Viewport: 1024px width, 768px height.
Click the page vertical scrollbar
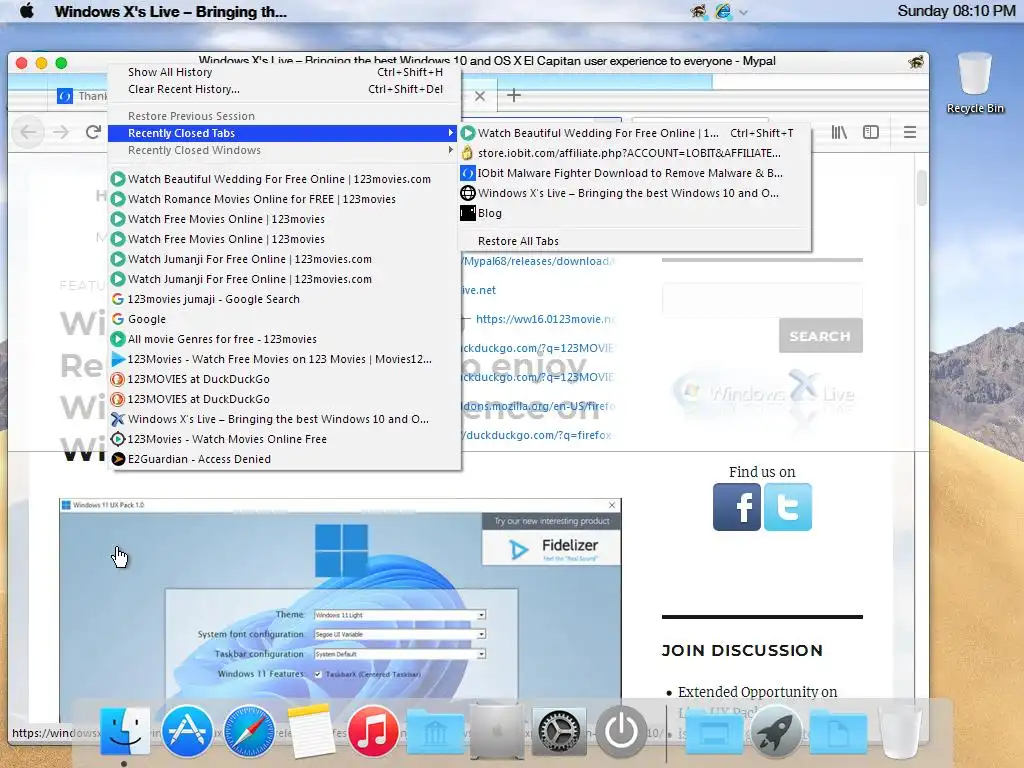(921, 188)
